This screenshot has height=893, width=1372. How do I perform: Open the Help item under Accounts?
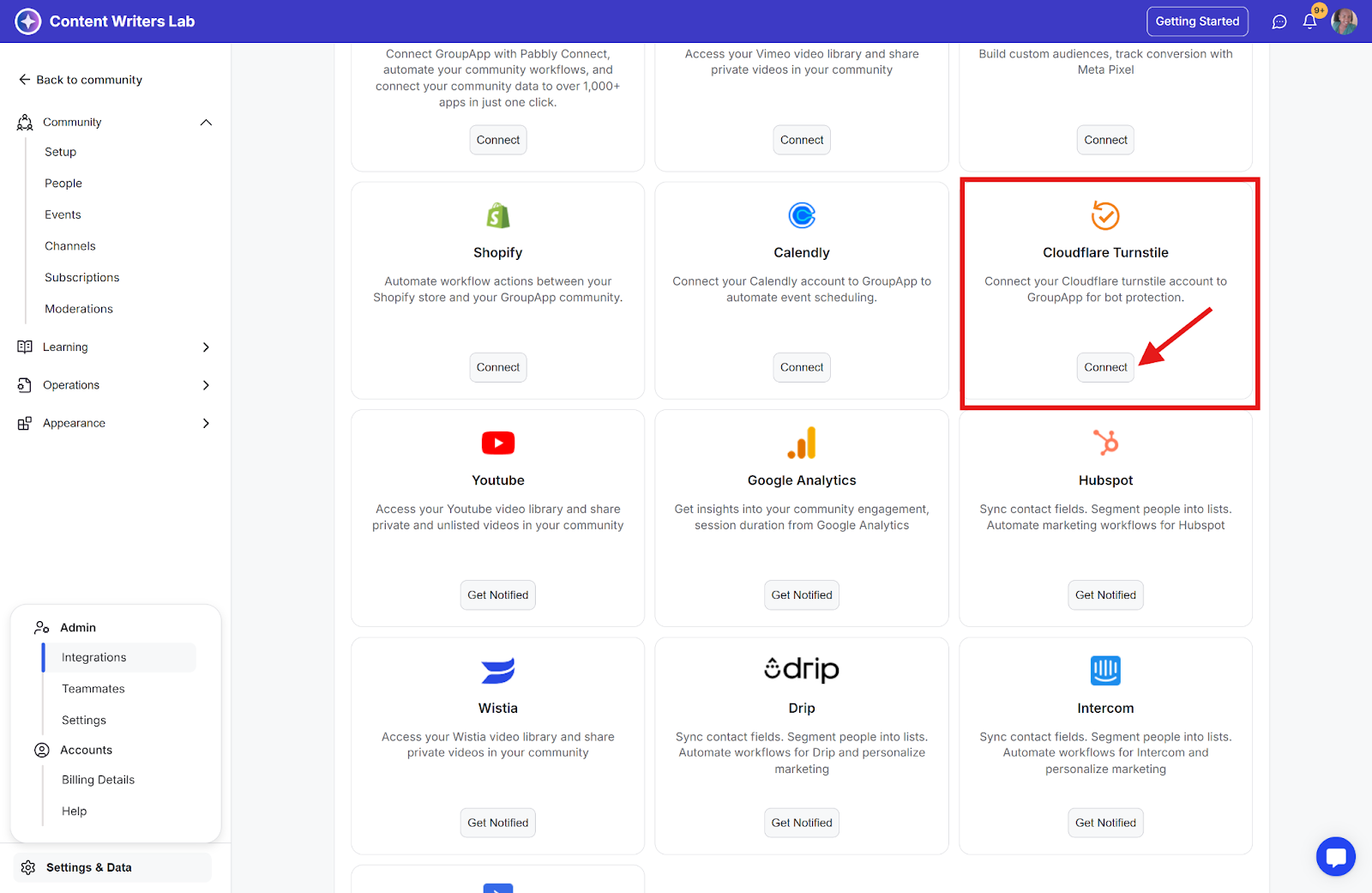75,811
